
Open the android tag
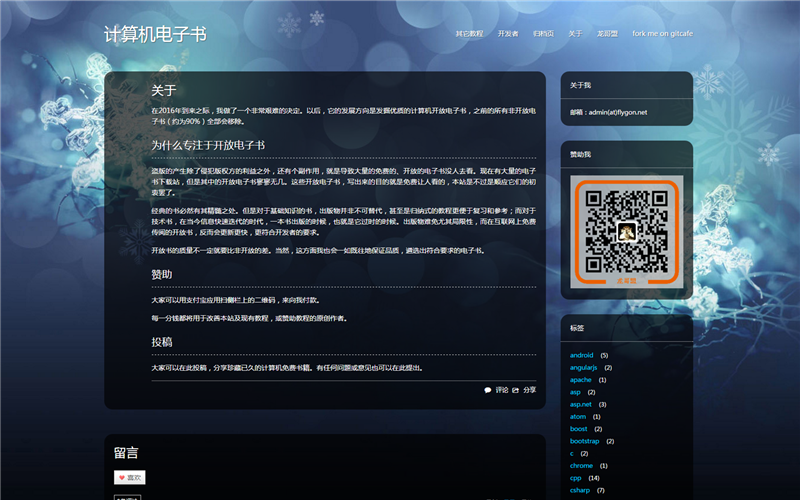click(x=581, y=355)
